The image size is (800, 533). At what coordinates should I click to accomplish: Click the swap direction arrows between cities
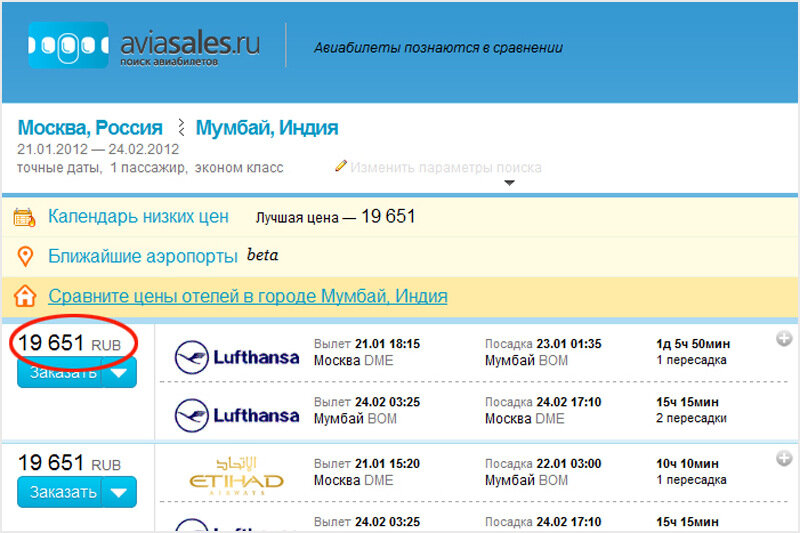[x=181, y=128]
